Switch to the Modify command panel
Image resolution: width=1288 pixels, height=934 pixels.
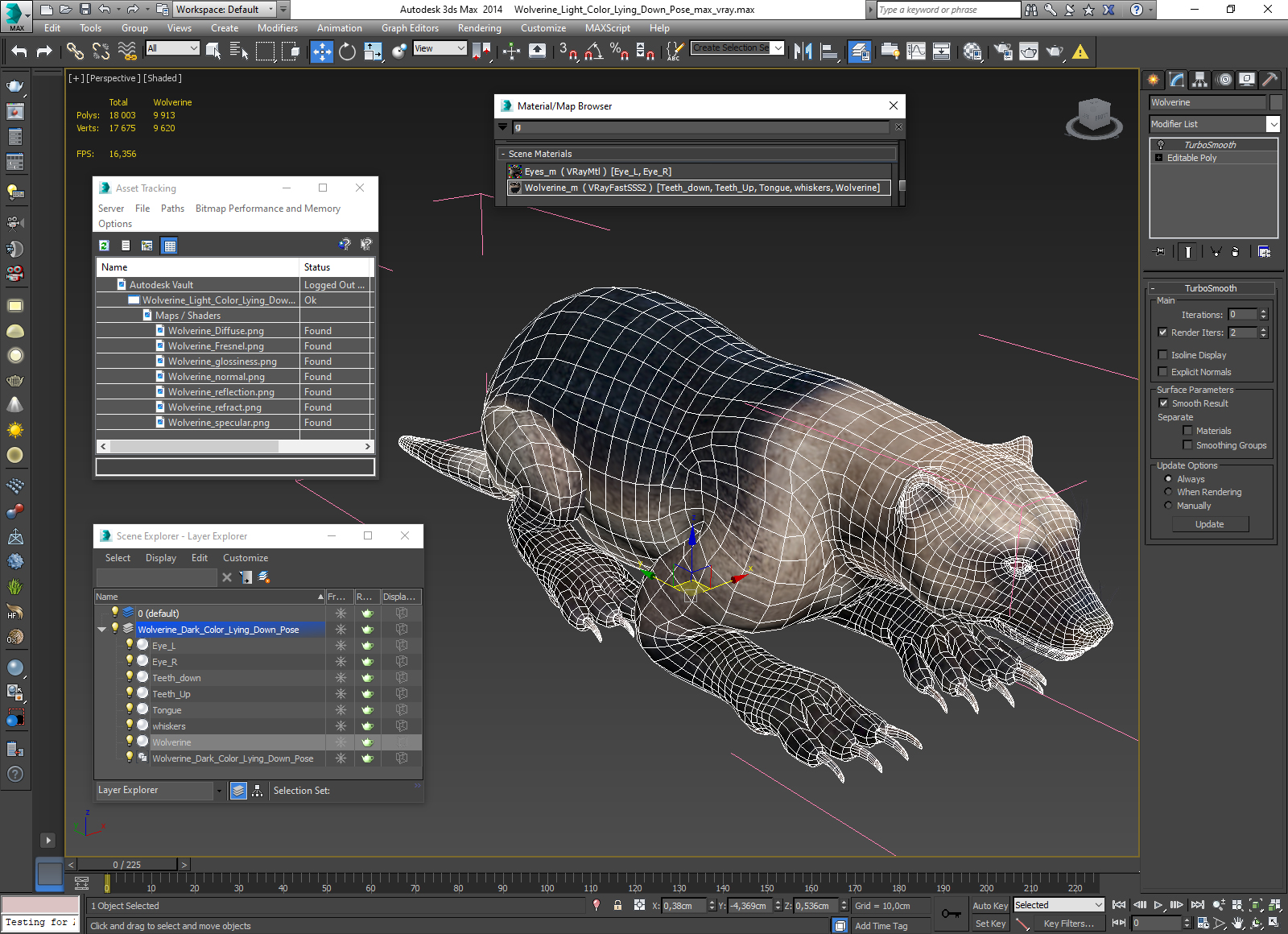(1177, 79)
